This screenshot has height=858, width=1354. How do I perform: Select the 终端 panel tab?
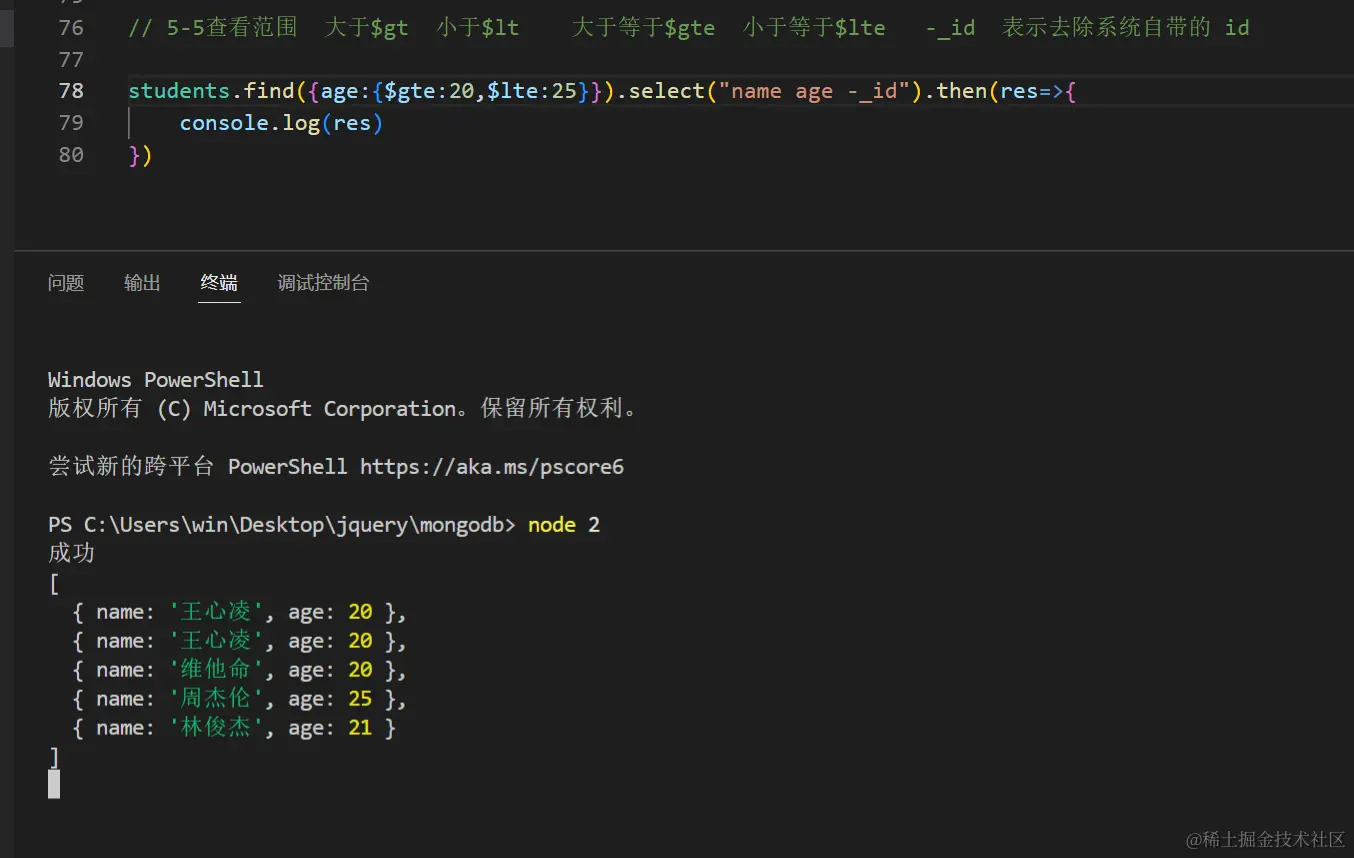pyautogui.click(x=219, y=283)
